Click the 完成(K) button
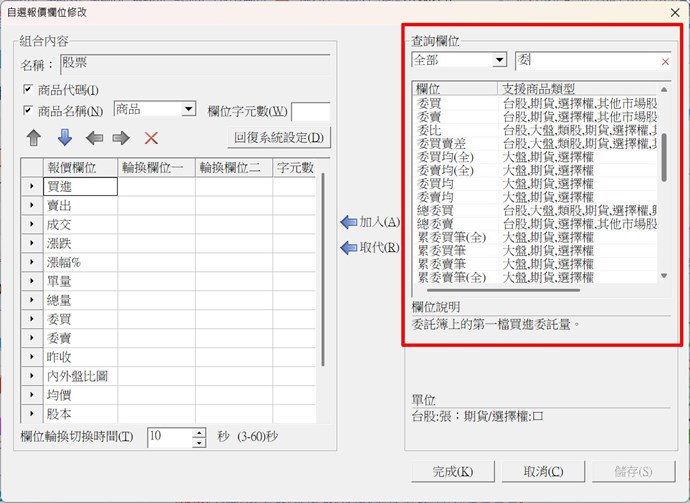Viewport: 690px width, 503px height. (452, 471)
